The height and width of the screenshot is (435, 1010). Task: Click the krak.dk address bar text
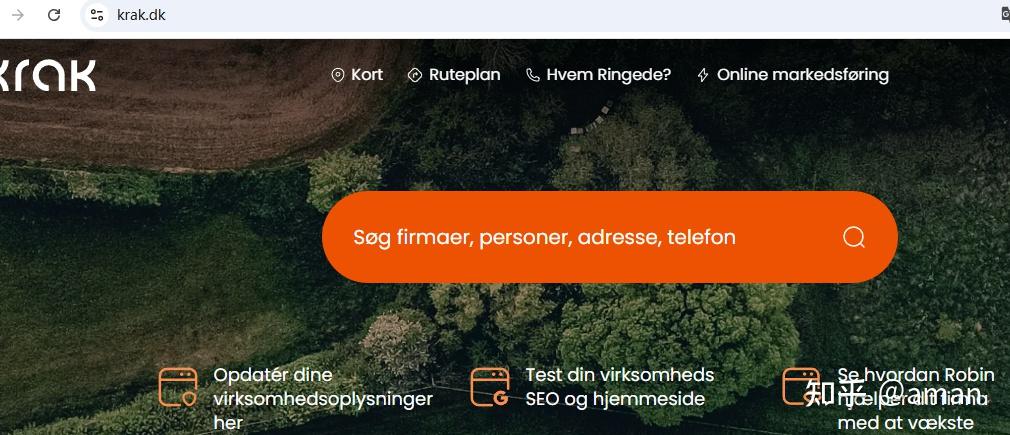click(141, 15)
